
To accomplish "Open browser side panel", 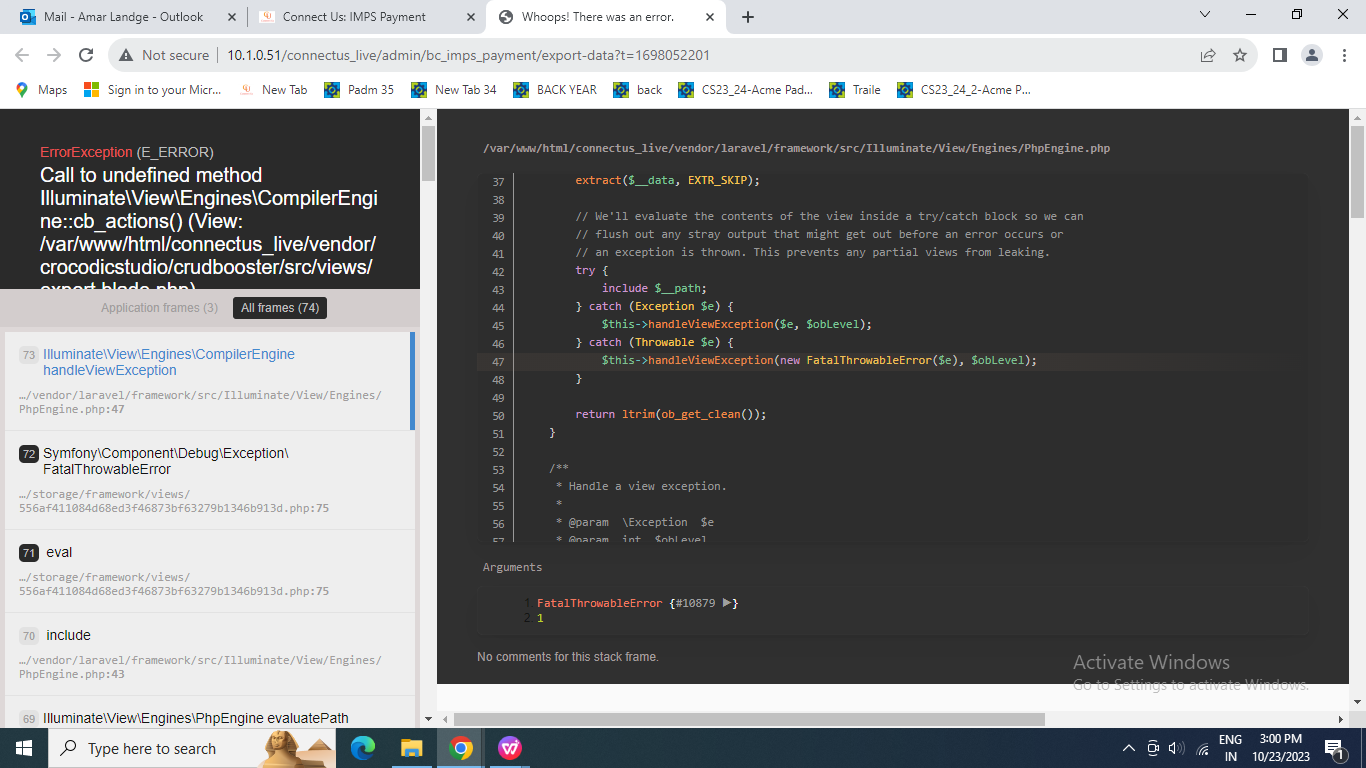I will pyautogui.click(x=1279, y=55).
